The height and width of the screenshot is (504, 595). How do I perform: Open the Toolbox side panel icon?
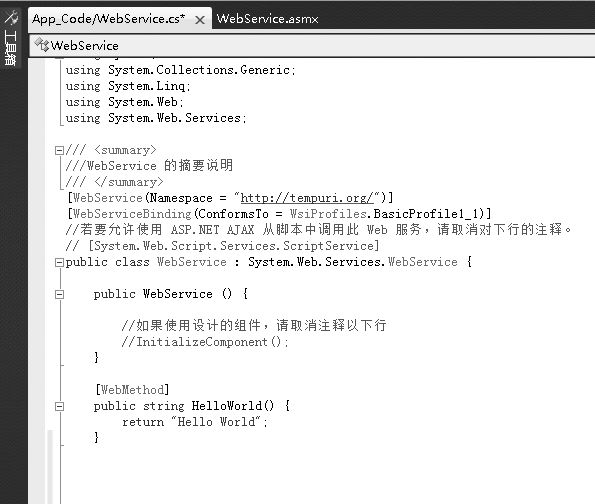[11, 17]
